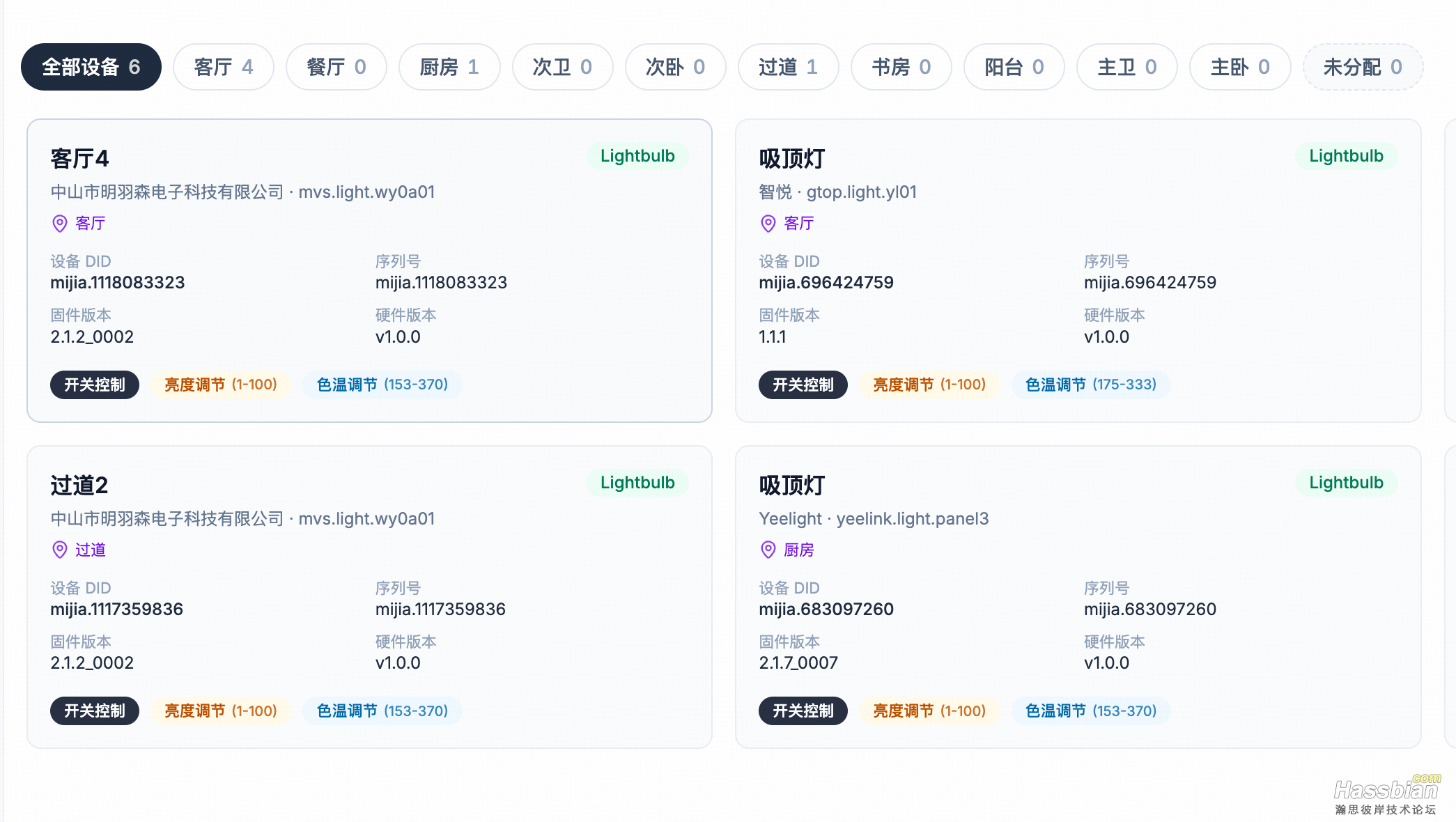This screenshot has width=1456, height=822.
Task: Click the firmware version 1.1.1 value
Action: [773, 337]
